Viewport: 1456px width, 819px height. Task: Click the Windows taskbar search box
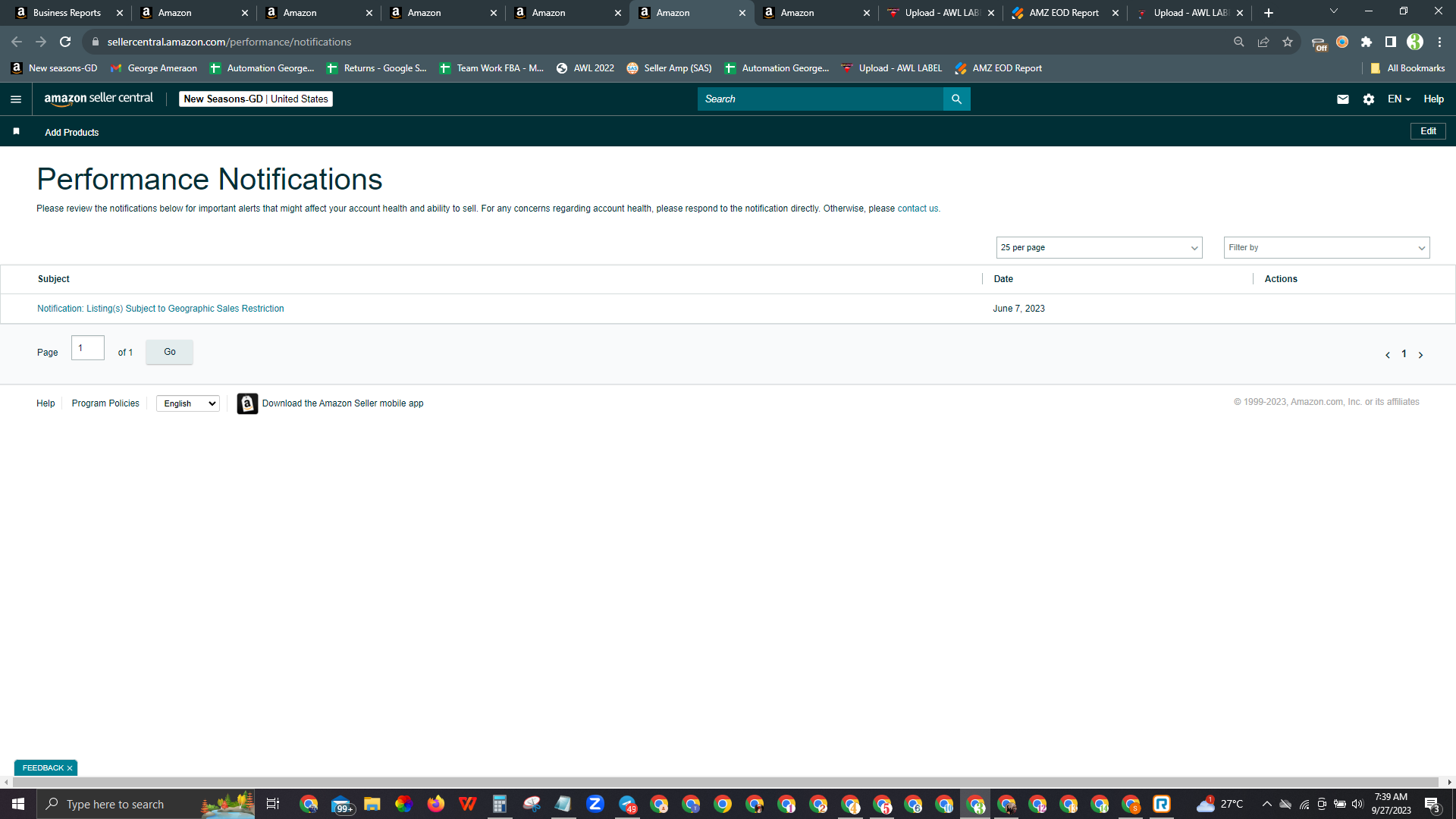[146, 804]
